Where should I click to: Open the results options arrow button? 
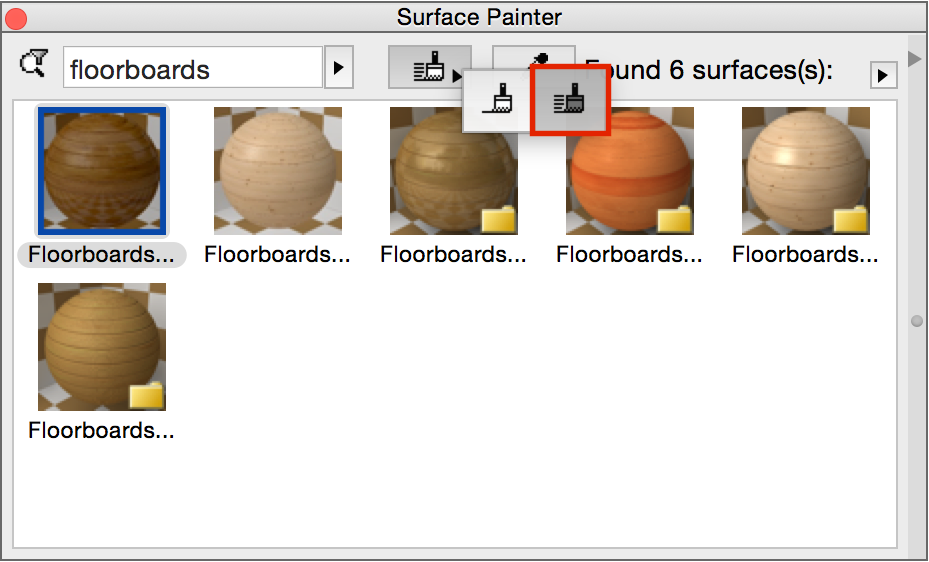tap(882, 75)
